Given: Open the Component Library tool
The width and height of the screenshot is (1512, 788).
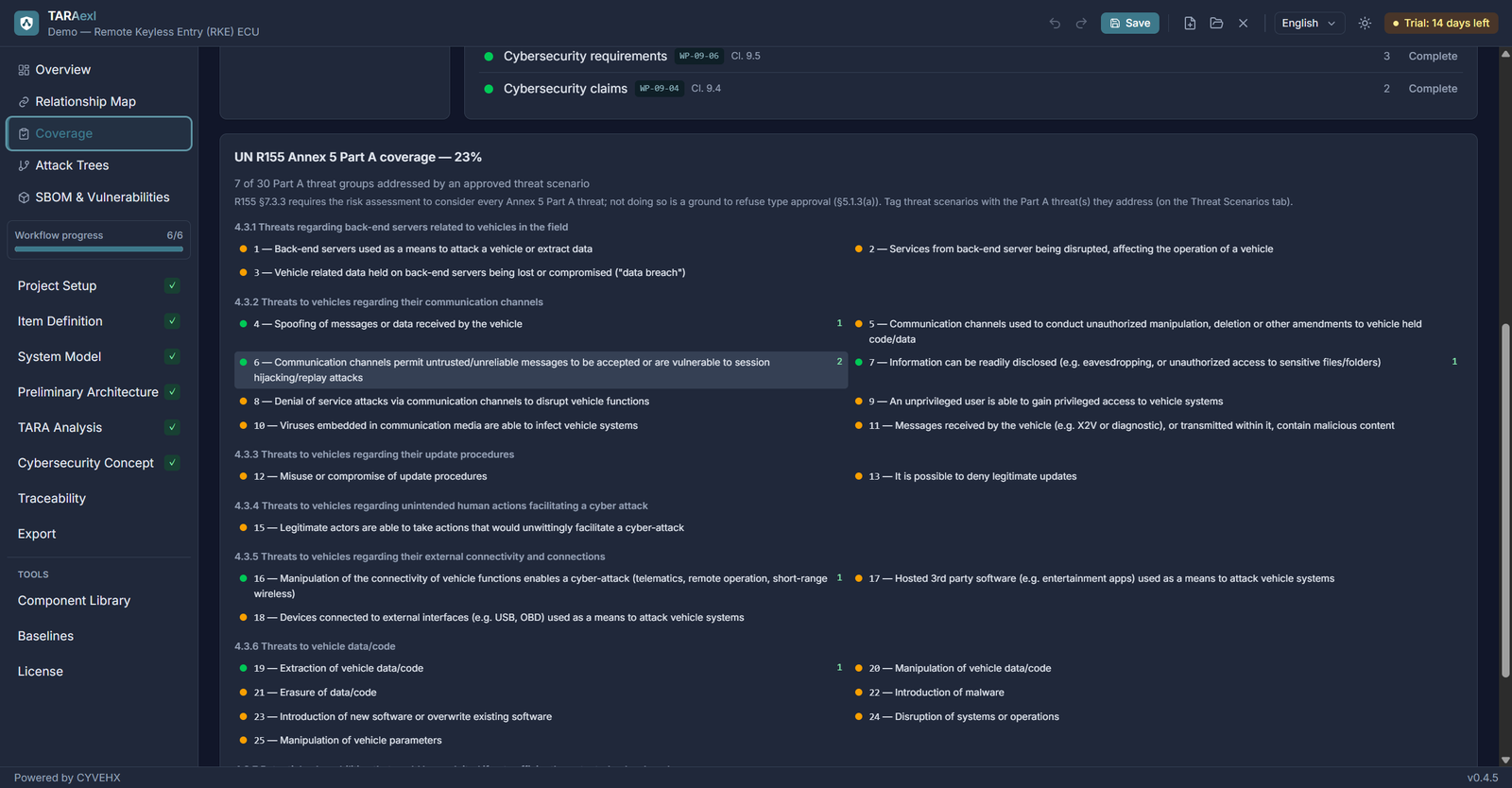Looking at the screenshot, I should pos(99,601).
